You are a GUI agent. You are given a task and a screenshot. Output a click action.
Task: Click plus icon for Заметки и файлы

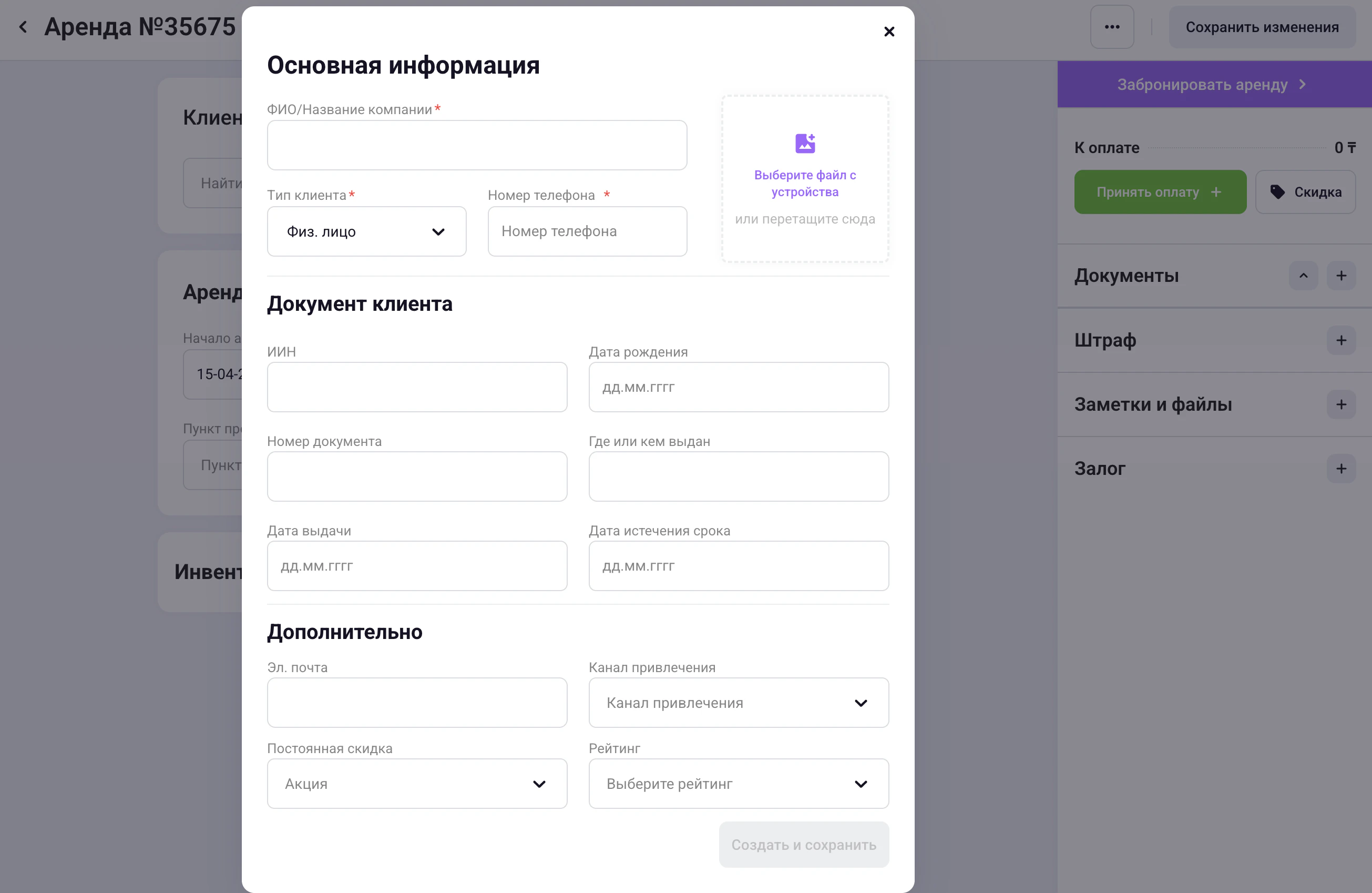1341,404
